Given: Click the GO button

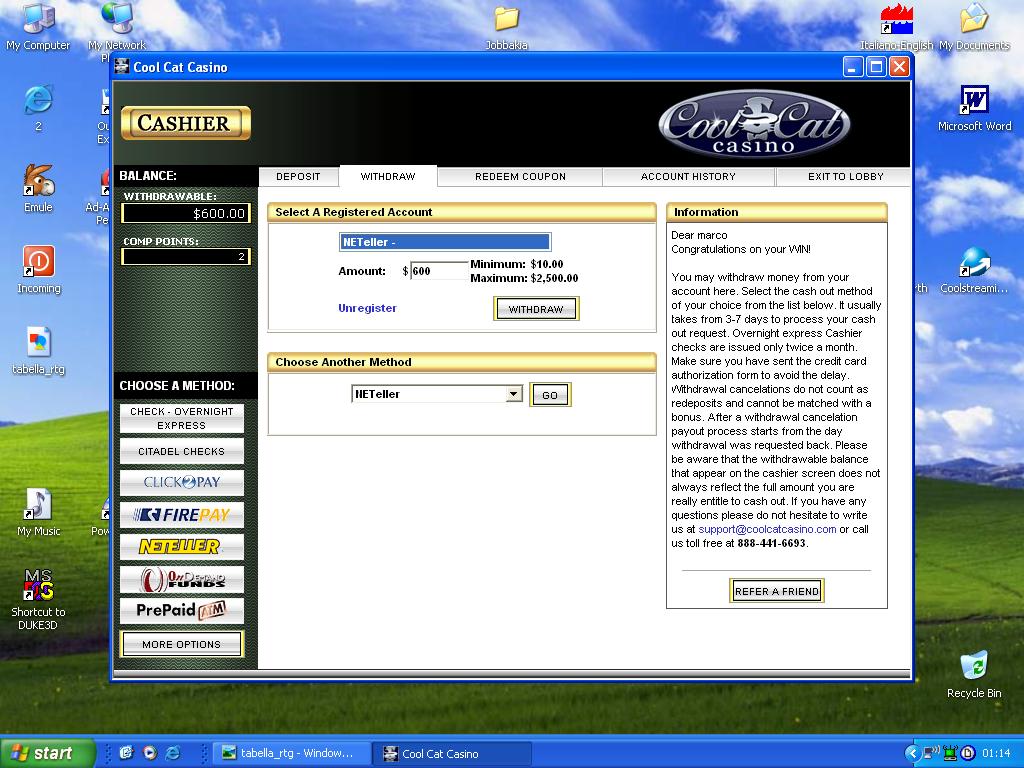Looking at the screenshot, I should pos(550,394).
